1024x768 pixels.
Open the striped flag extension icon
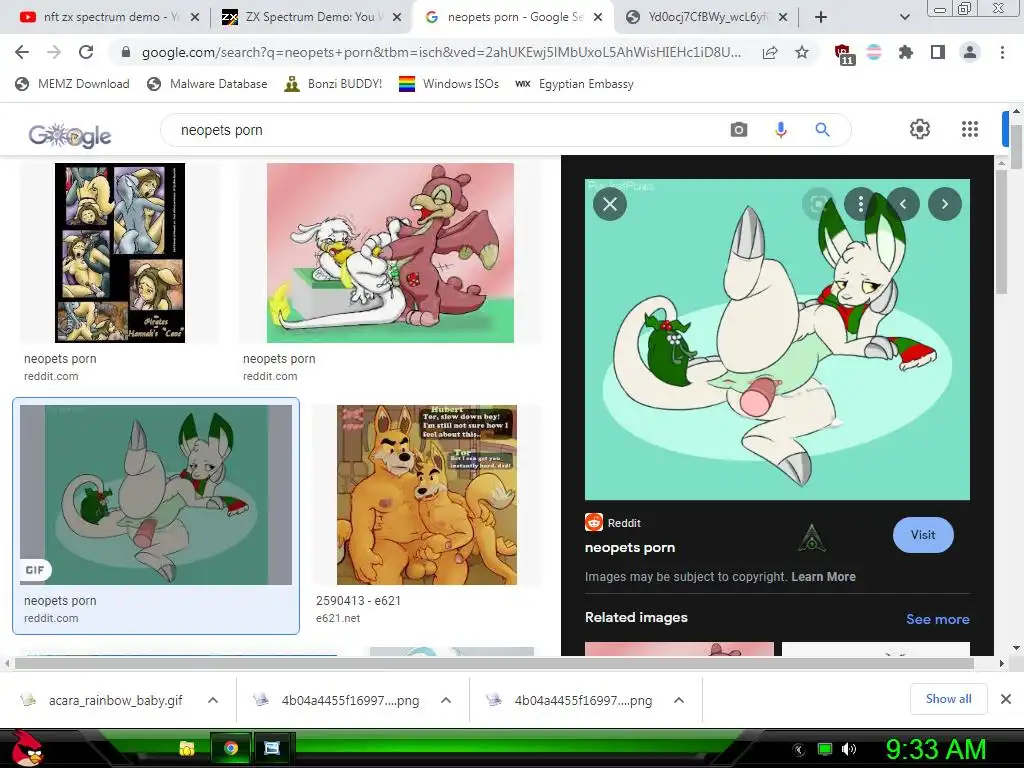tap(874, 52)
